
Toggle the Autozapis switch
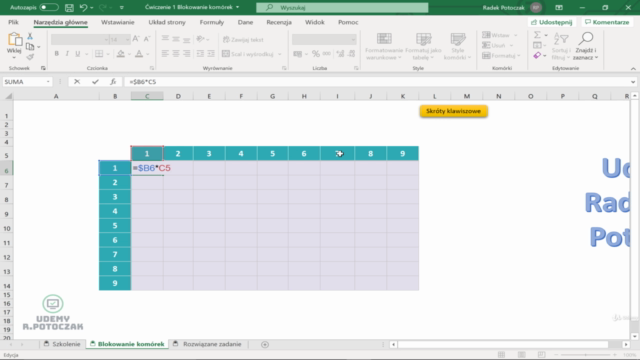point(49,7)
